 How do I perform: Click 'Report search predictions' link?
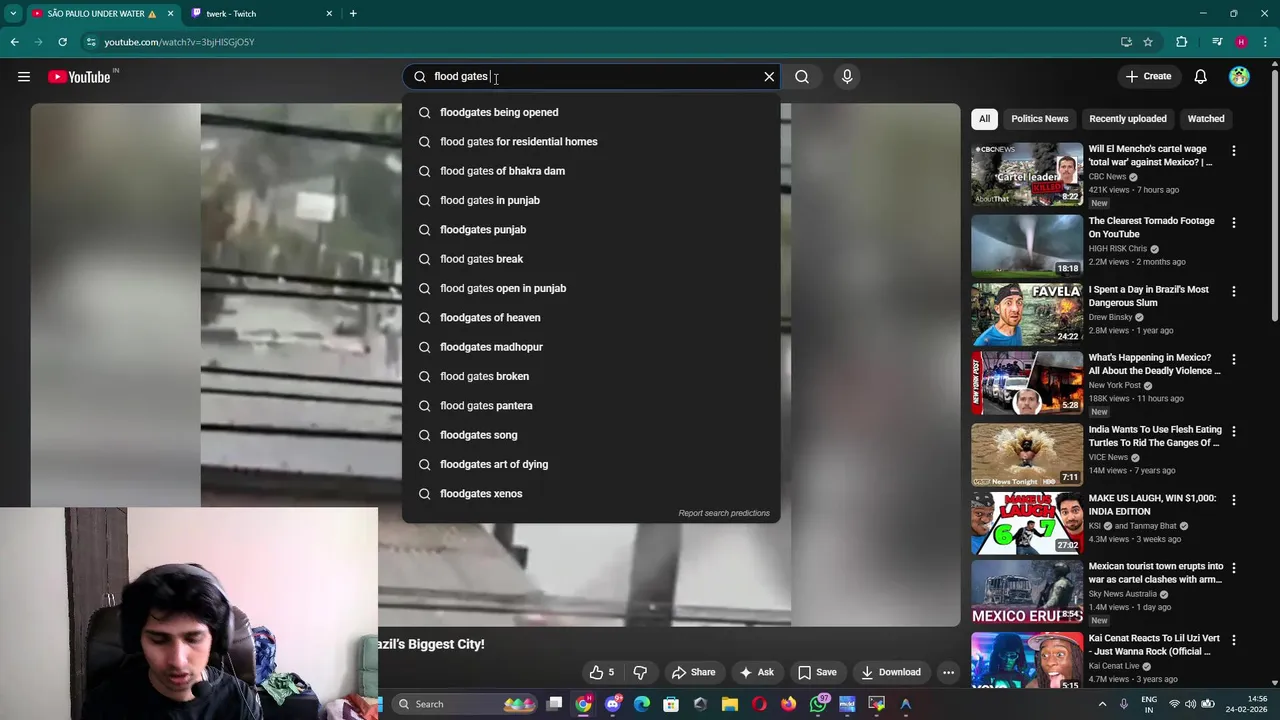point(724,513)
